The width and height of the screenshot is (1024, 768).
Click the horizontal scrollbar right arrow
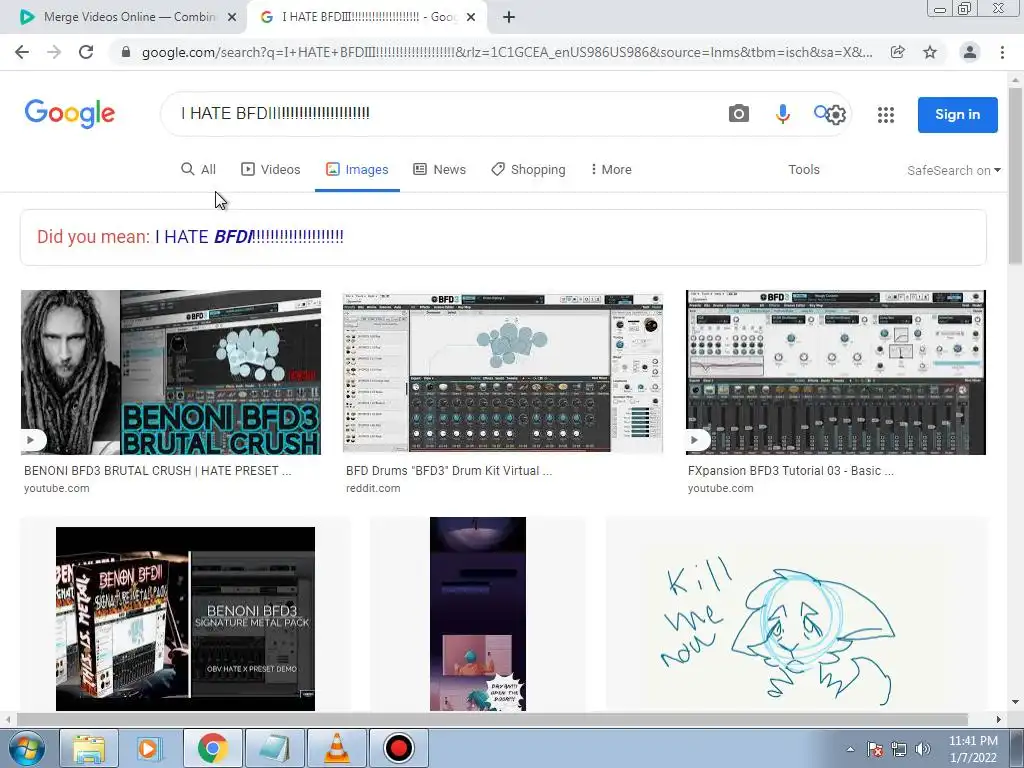999,719
